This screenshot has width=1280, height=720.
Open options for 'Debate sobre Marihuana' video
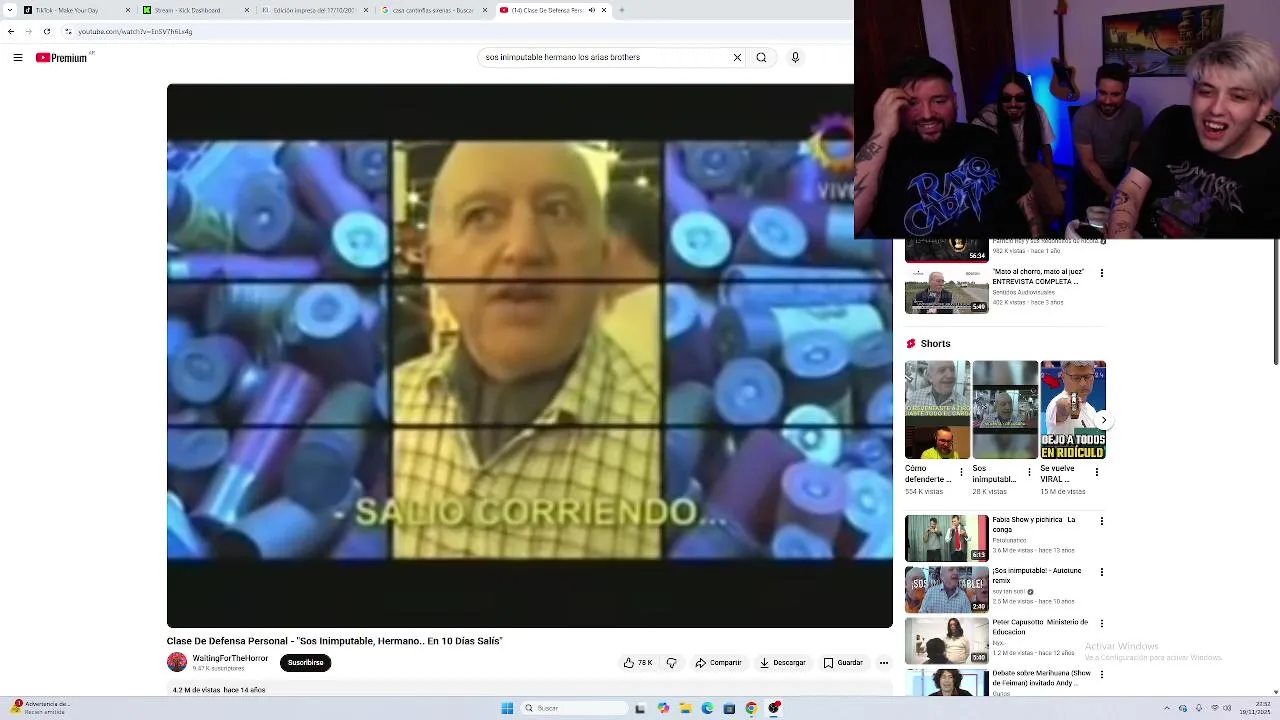click(x=1102, y=675)
